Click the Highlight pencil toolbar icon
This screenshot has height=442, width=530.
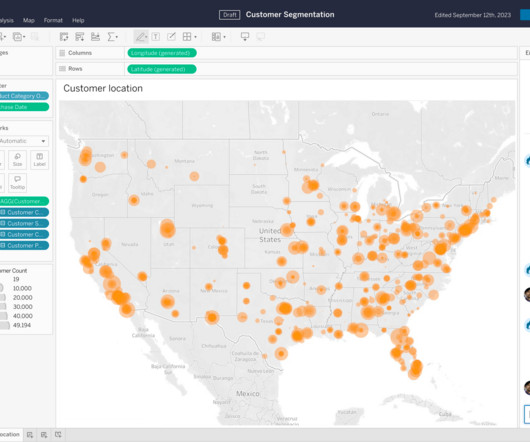tap(140, 36)
